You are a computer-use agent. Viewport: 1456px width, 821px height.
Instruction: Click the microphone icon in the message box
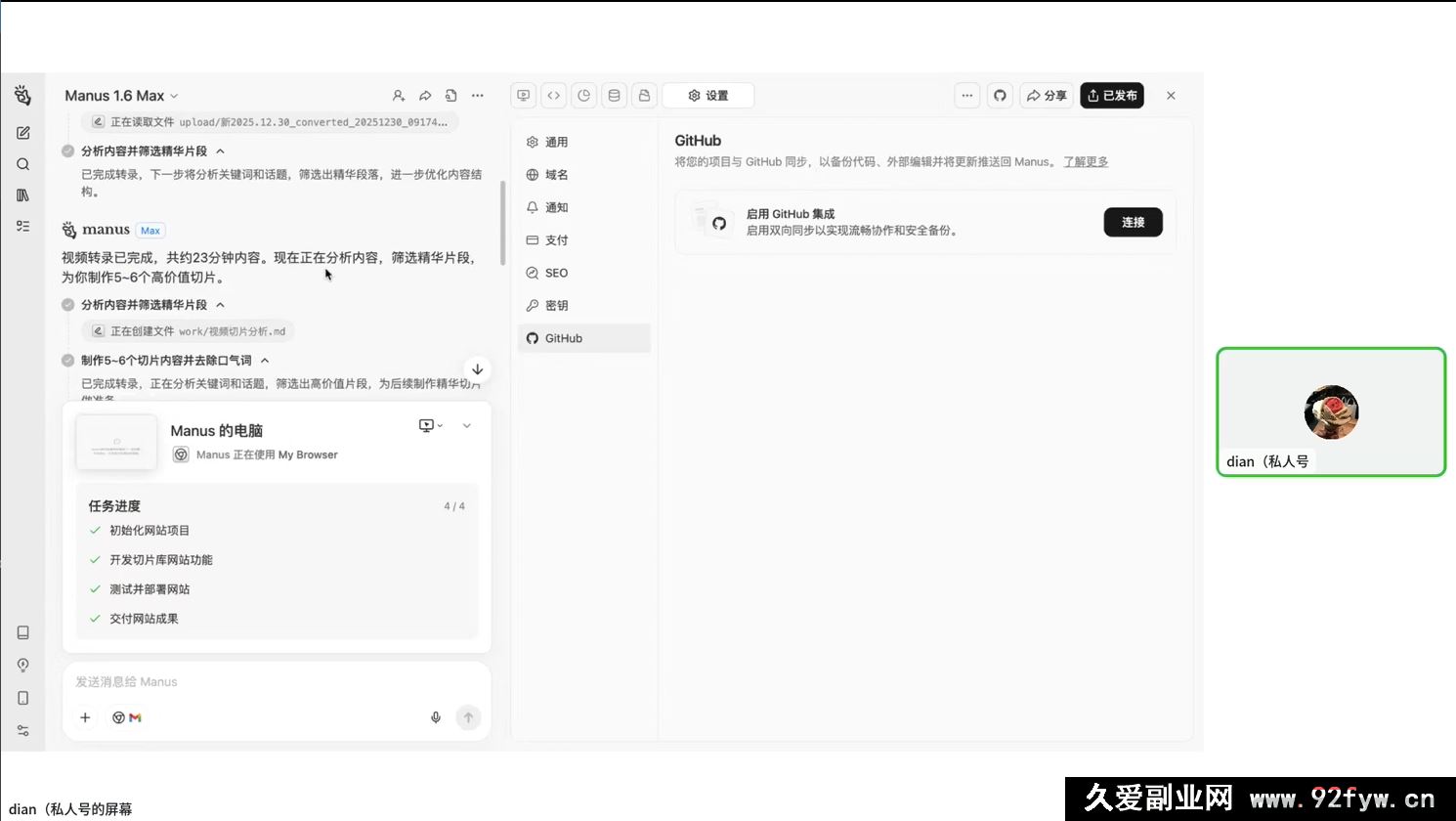click(x=436, y=716)
